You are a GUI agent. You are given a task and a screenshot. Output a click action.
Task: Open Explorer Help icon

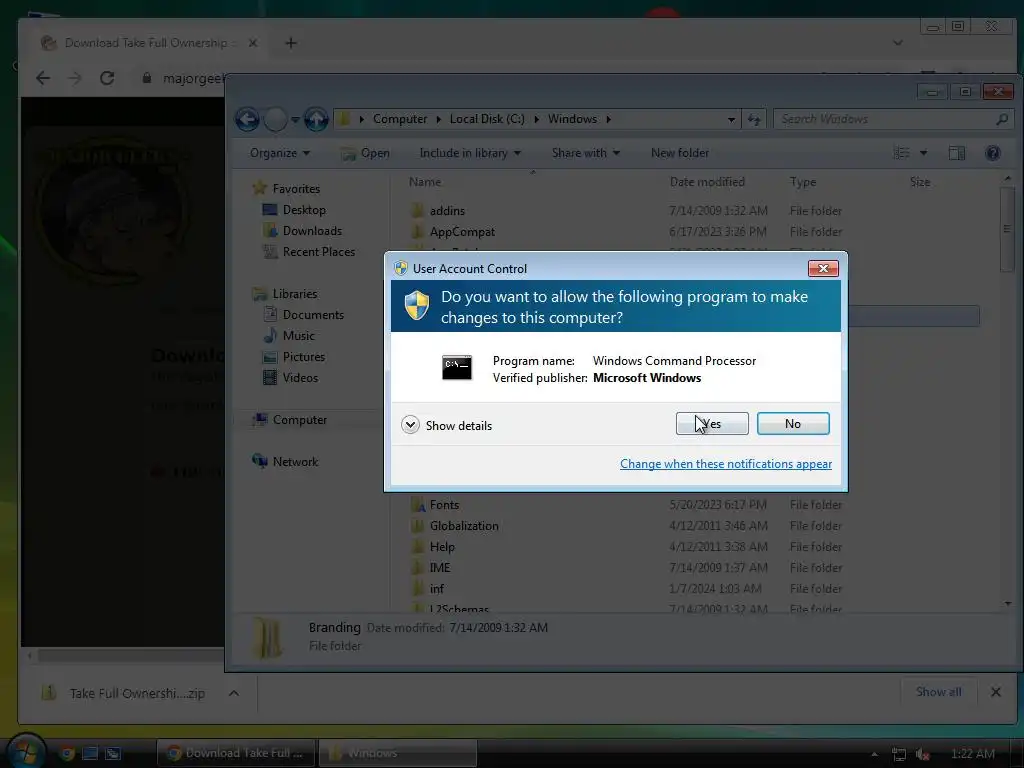click(x=993, y=153)
